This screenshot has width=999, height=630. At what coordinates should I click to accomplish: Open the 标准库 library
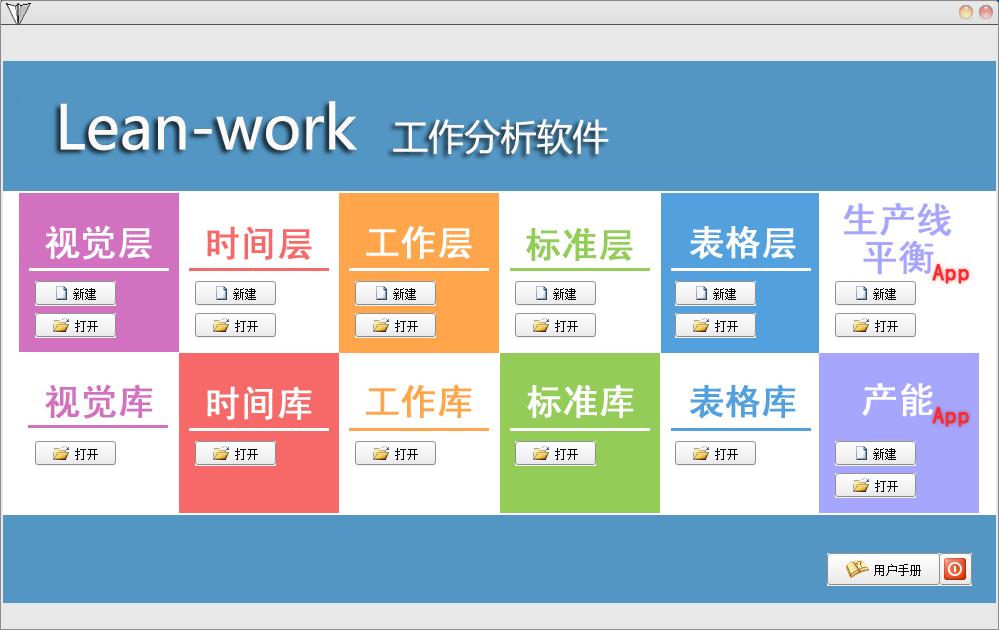[x=555, y=454]
